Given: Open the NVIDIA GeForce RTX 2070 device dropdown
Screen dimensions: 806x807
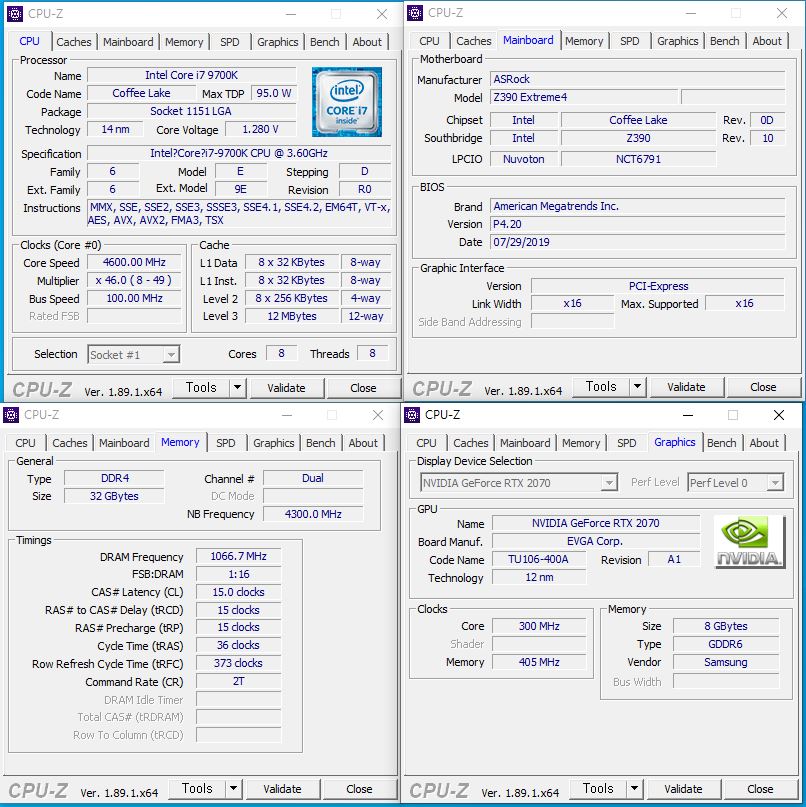Looking at the screenshot, I should [x=608, y=483].
